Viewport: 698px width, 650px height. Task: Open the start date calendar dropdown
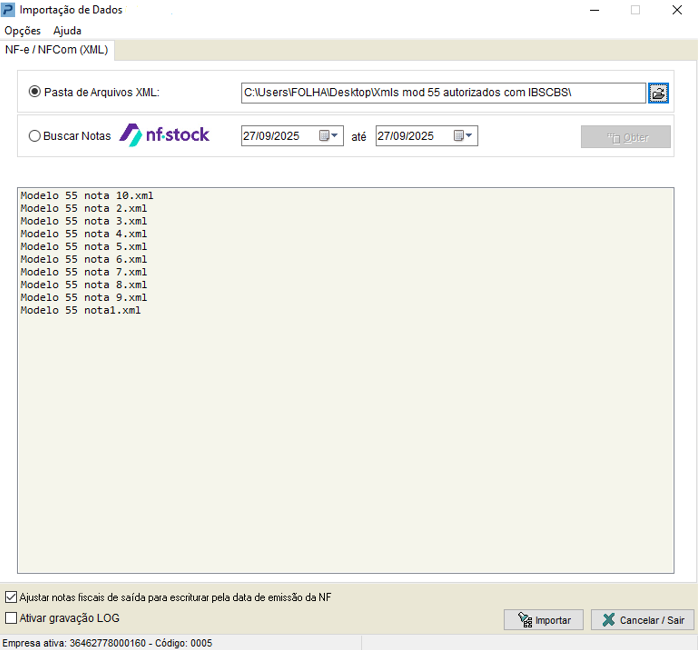click(329, 135)
